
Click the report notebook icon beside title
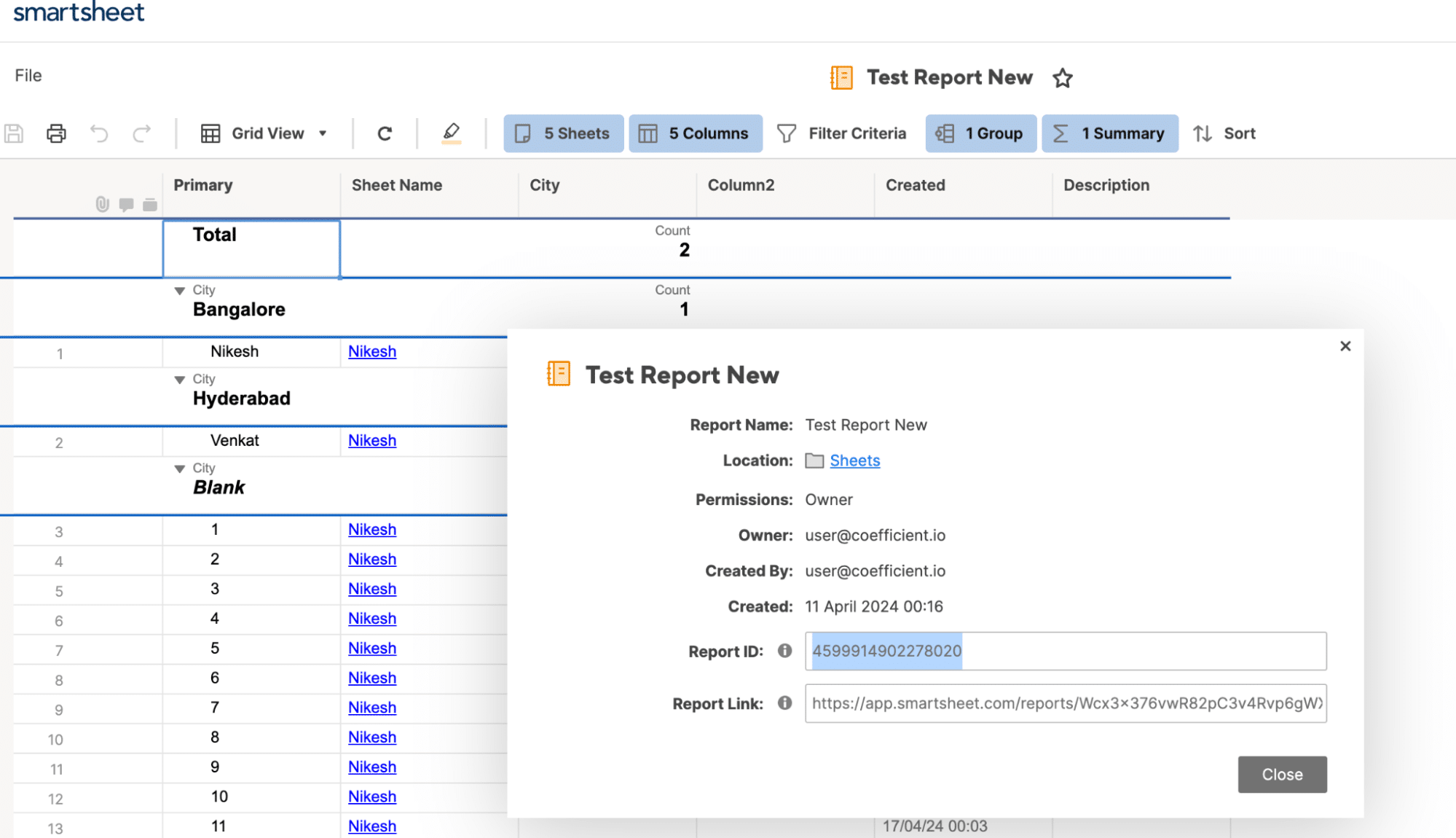[841, 77]
